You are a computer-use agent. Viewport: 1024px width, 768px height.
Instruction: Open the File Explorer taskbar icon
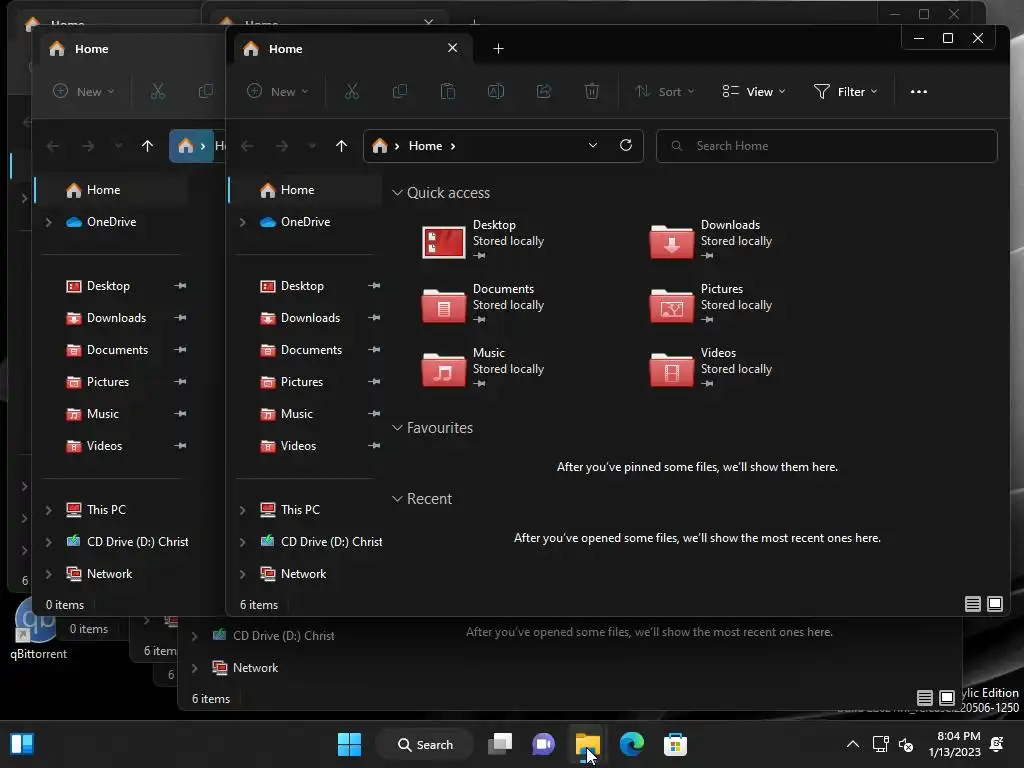[x=587, y=744]
